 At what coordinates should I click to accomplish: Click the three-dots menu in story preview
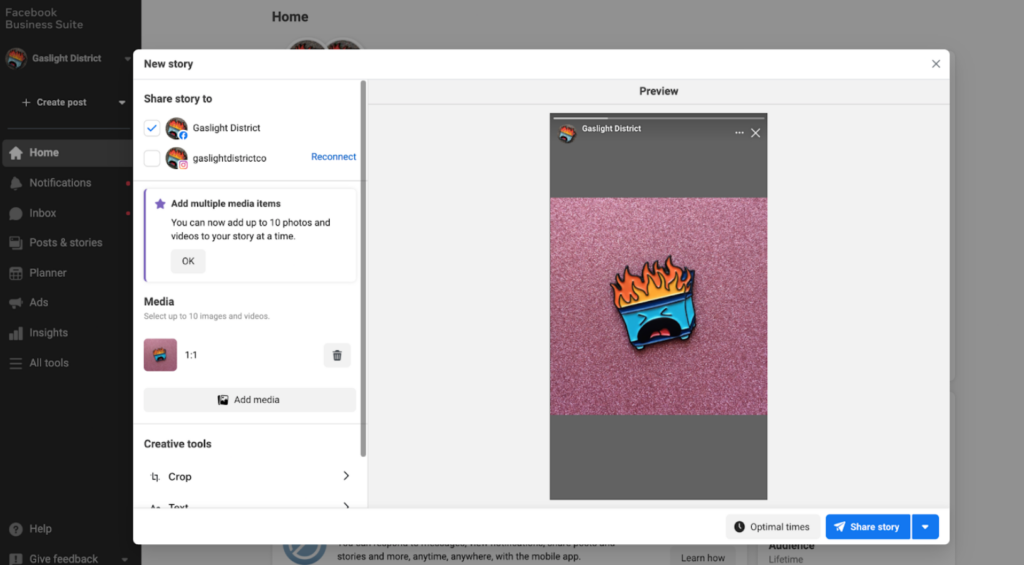(739, 133)
